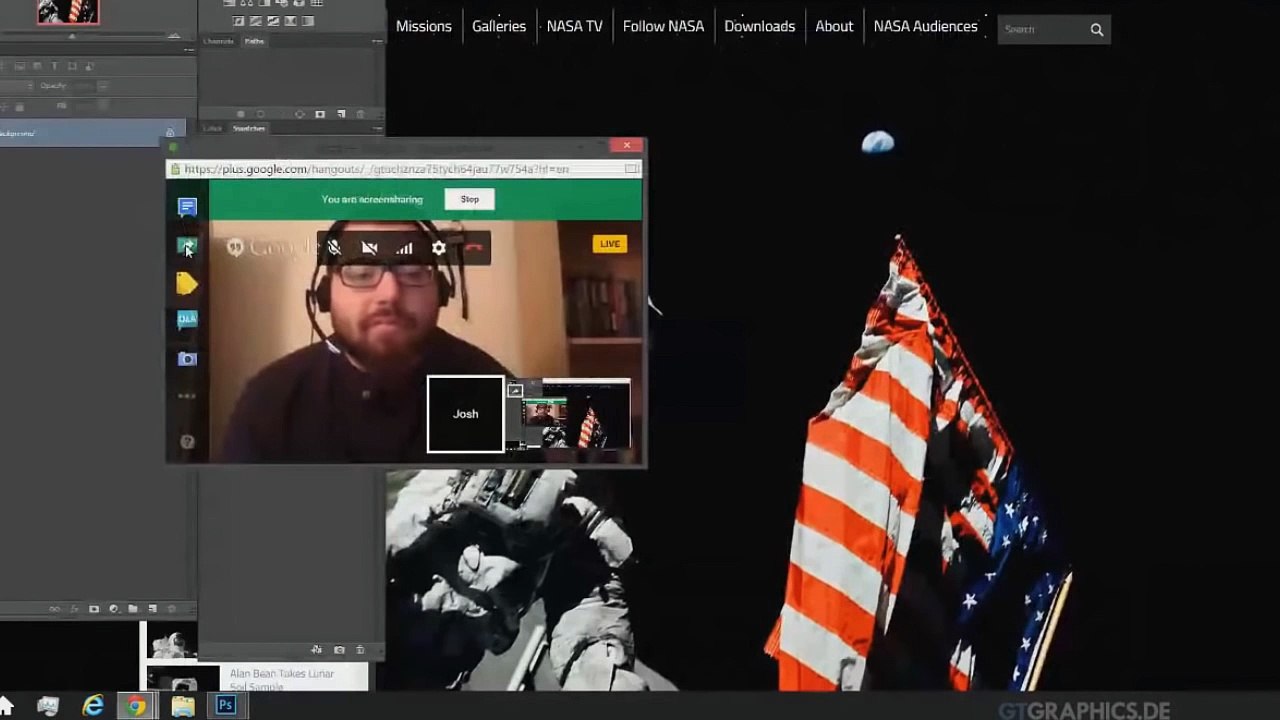Click the lock icon on the Background layer
Image resolution: width=1280 pixels, height=720 pixels.
(170, 133)
